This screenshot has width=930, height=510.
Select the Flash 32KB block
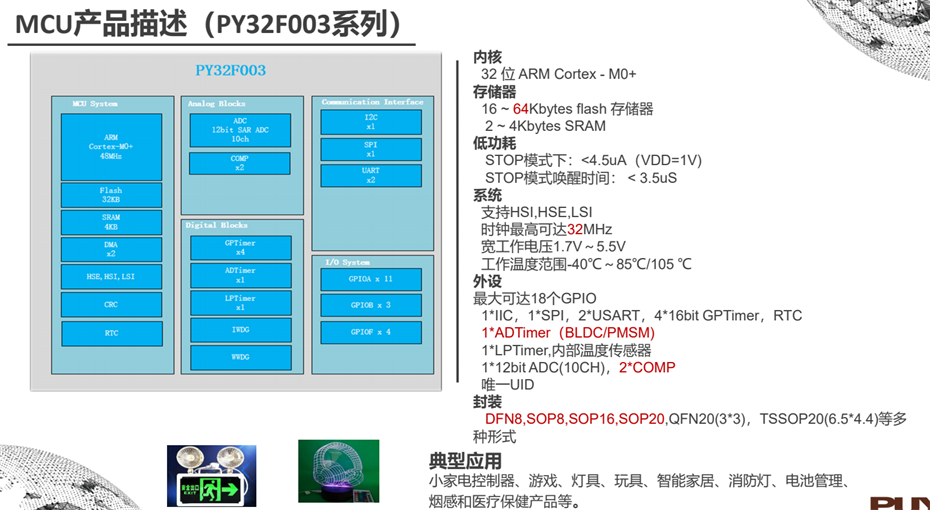(111, 195)
